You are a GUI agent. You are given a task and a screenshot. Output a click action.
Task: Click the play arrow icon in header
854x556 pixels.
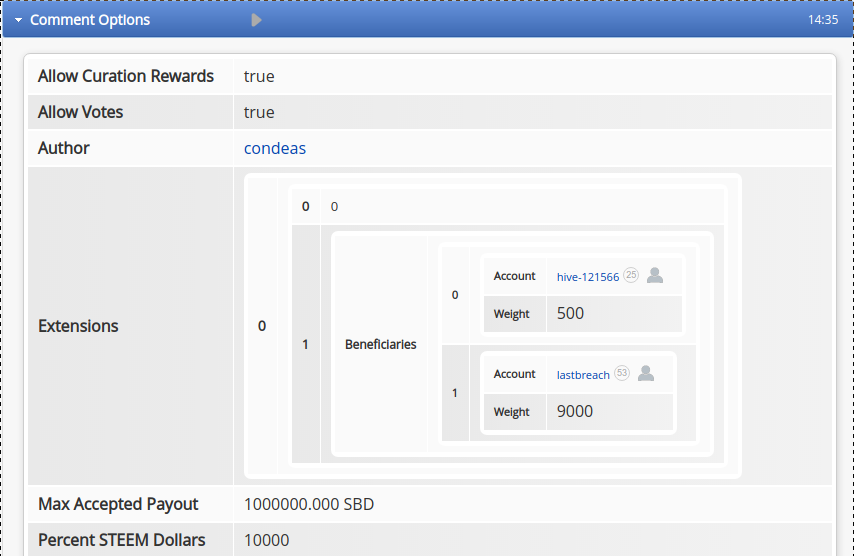(x=257, y=20)
